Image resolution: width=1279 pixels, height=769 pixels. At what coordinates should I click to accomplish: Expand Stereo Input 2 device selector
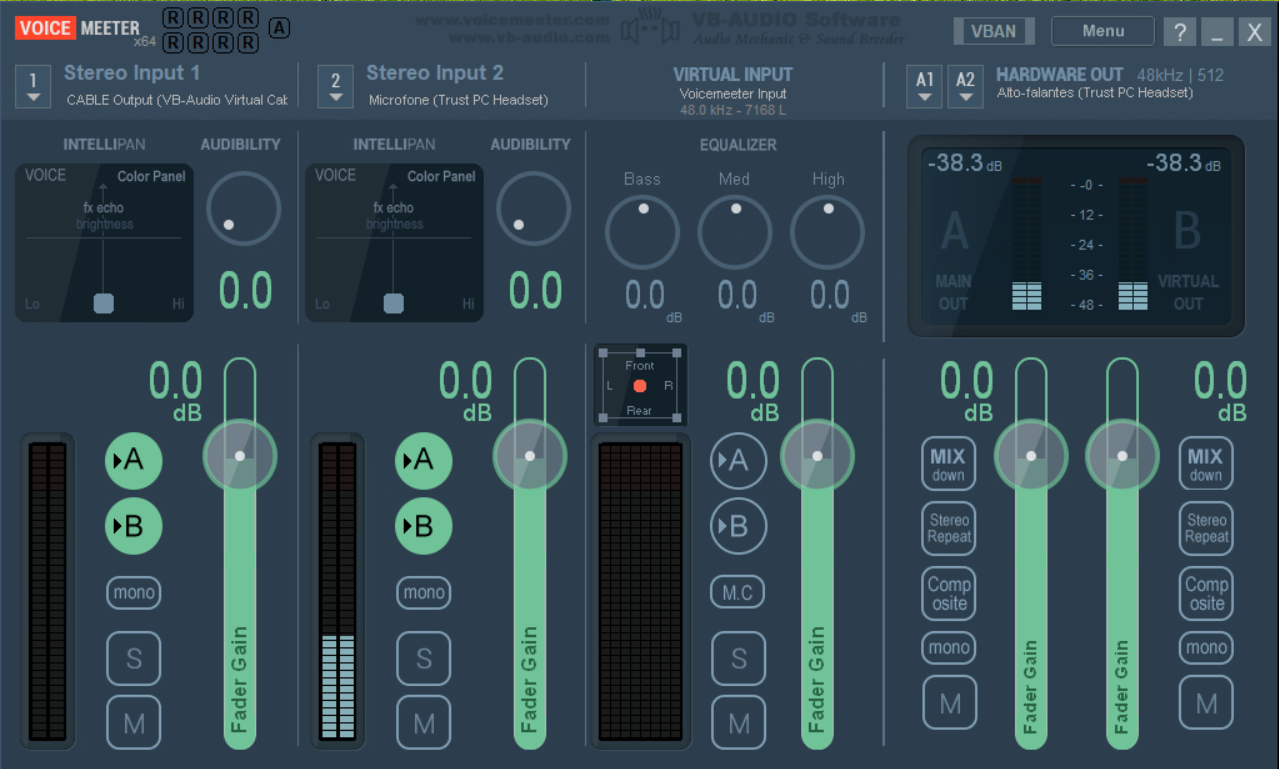pyautogui.click(x=335, y=86)
